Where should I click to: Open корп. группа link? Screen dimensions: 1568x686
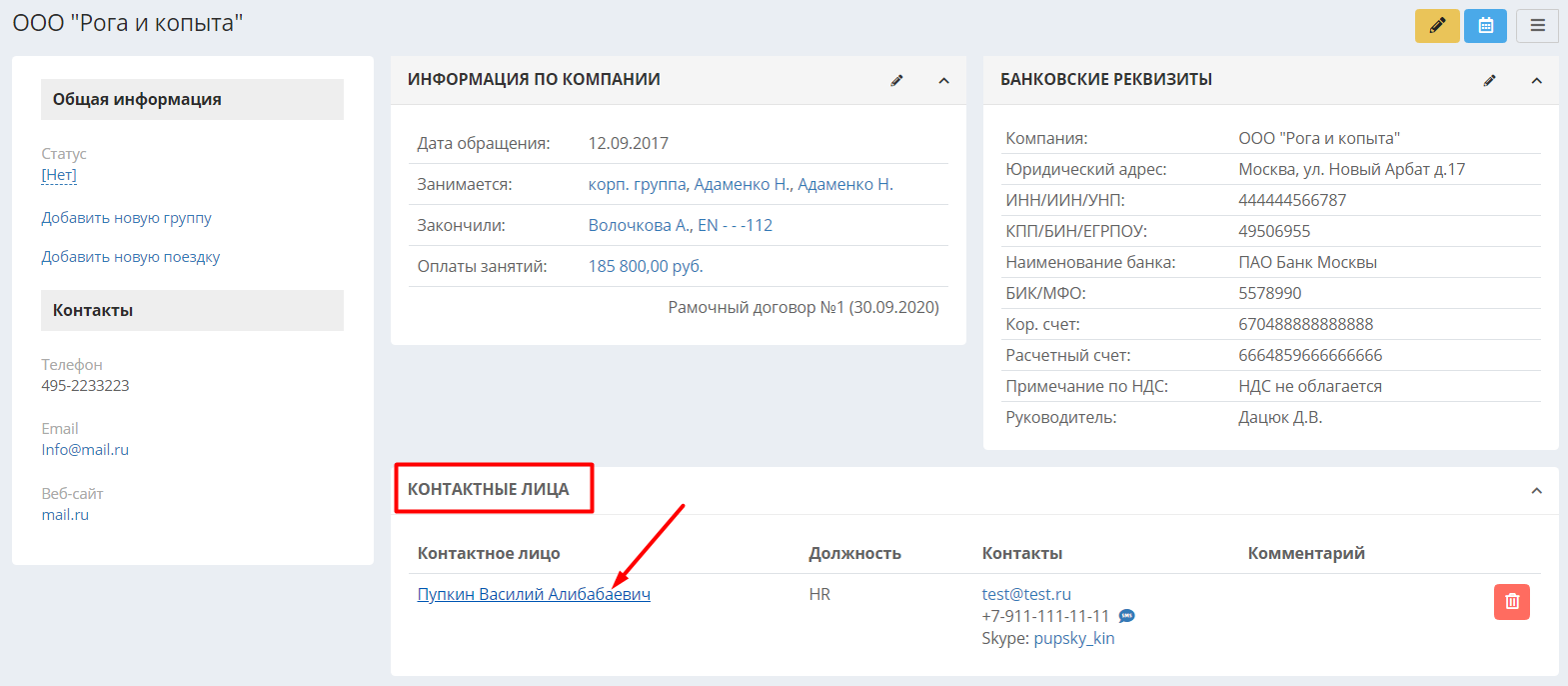(x=637, y=184)
